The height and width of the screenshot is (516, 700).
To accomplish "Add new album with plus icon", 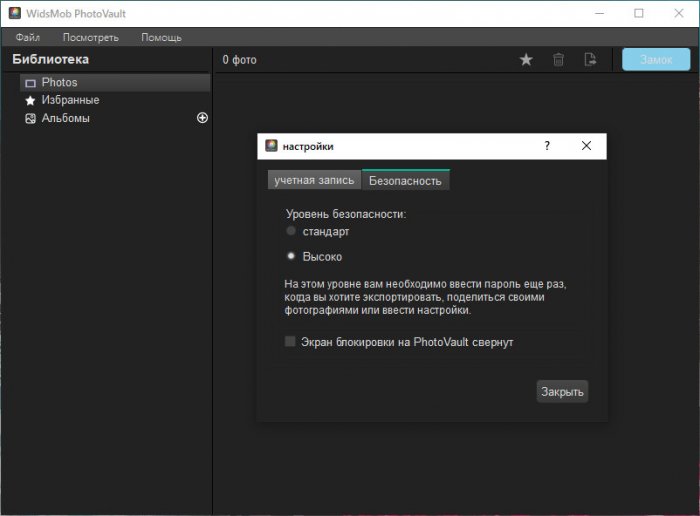I will 202,118.
